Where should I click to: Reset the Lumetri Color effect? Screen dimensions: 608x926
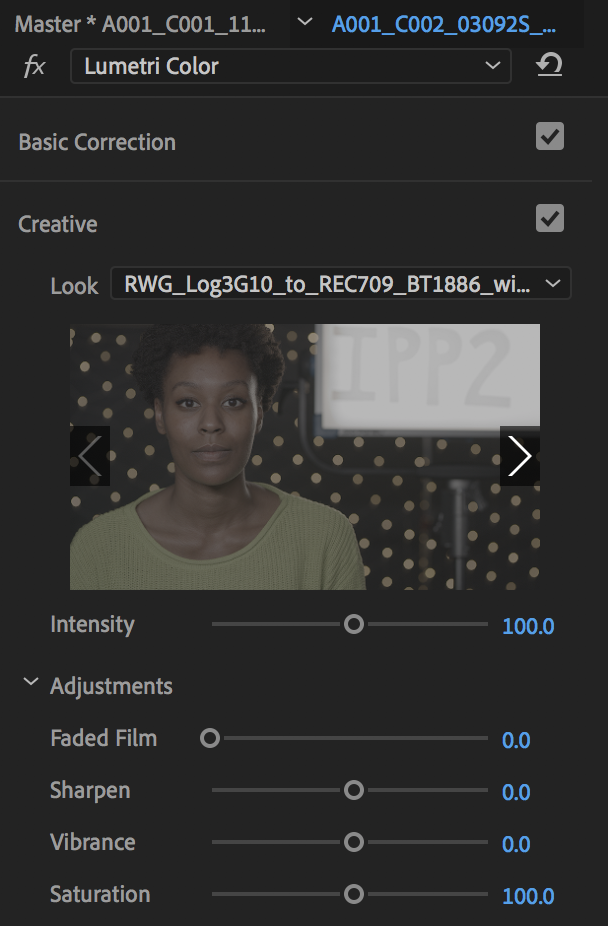click(x=549, y=65)
